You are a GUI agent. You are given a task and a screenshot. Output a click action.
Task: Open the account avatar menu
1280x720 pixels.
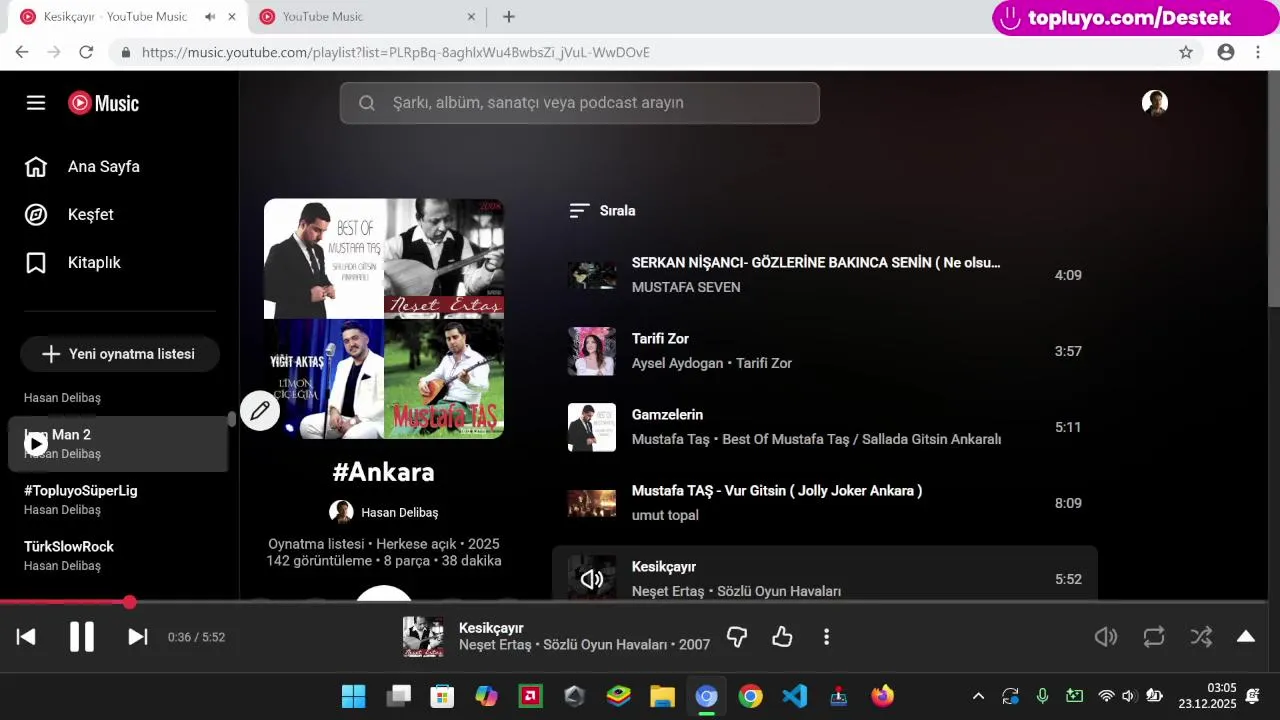[1155, 103]
